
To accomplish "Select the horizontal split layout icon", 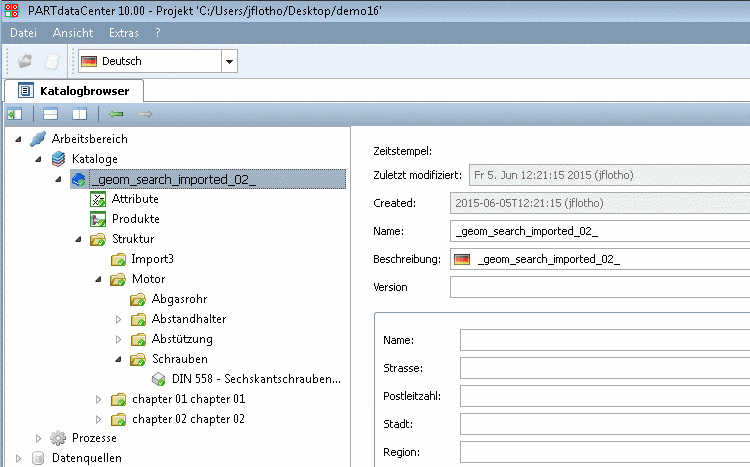I will [x=50, y=114].
